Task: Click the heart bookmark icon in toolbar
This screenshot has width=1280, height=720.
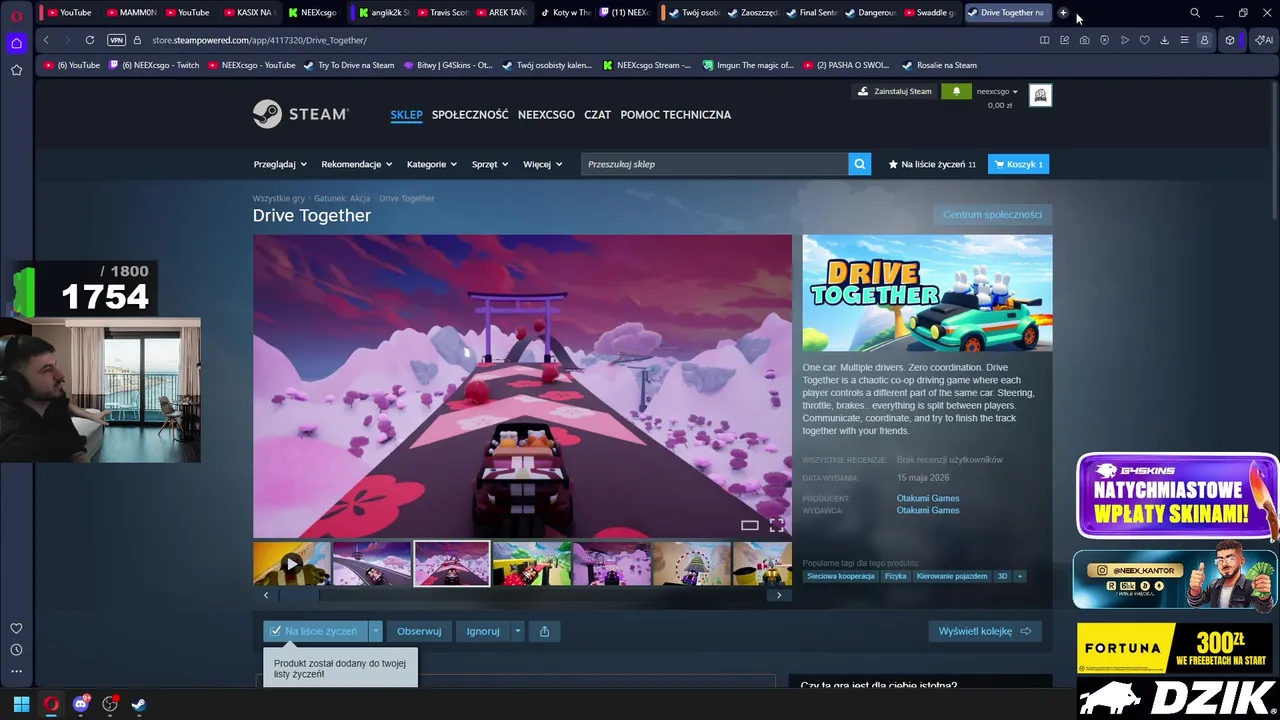Action: 1145,40
